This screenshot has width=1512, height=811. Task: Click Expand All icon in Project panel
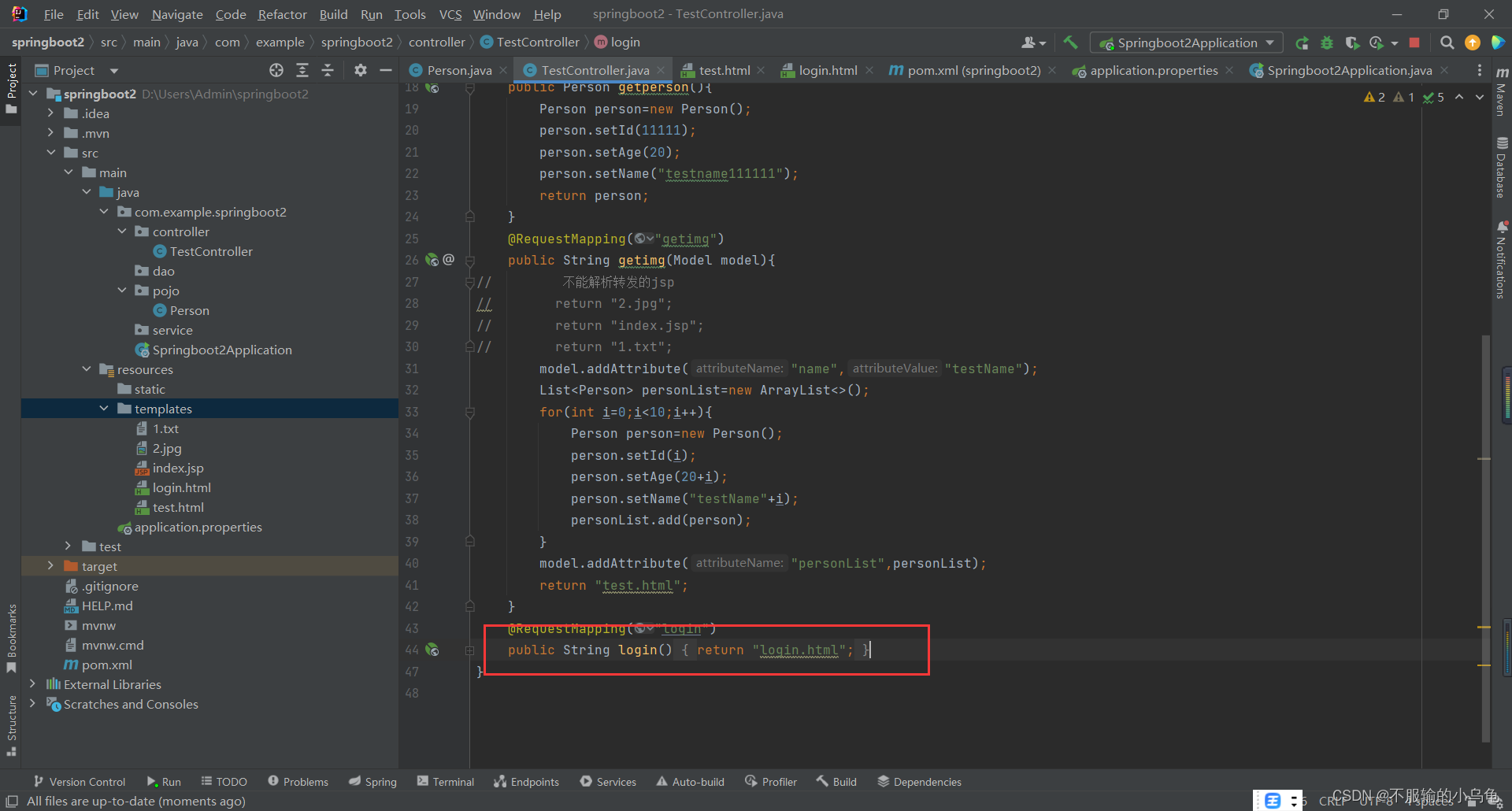(302, 70)
